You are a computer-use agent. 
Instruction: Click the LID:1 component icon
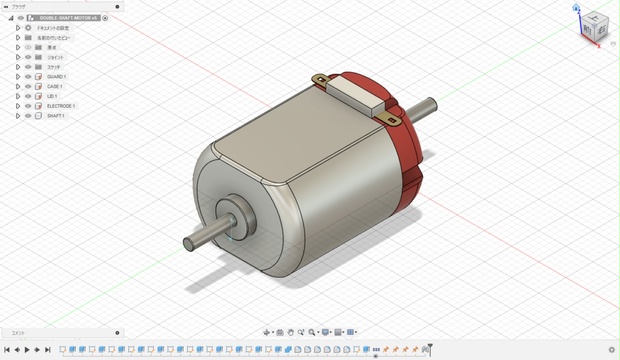click(x=38, y=96)
